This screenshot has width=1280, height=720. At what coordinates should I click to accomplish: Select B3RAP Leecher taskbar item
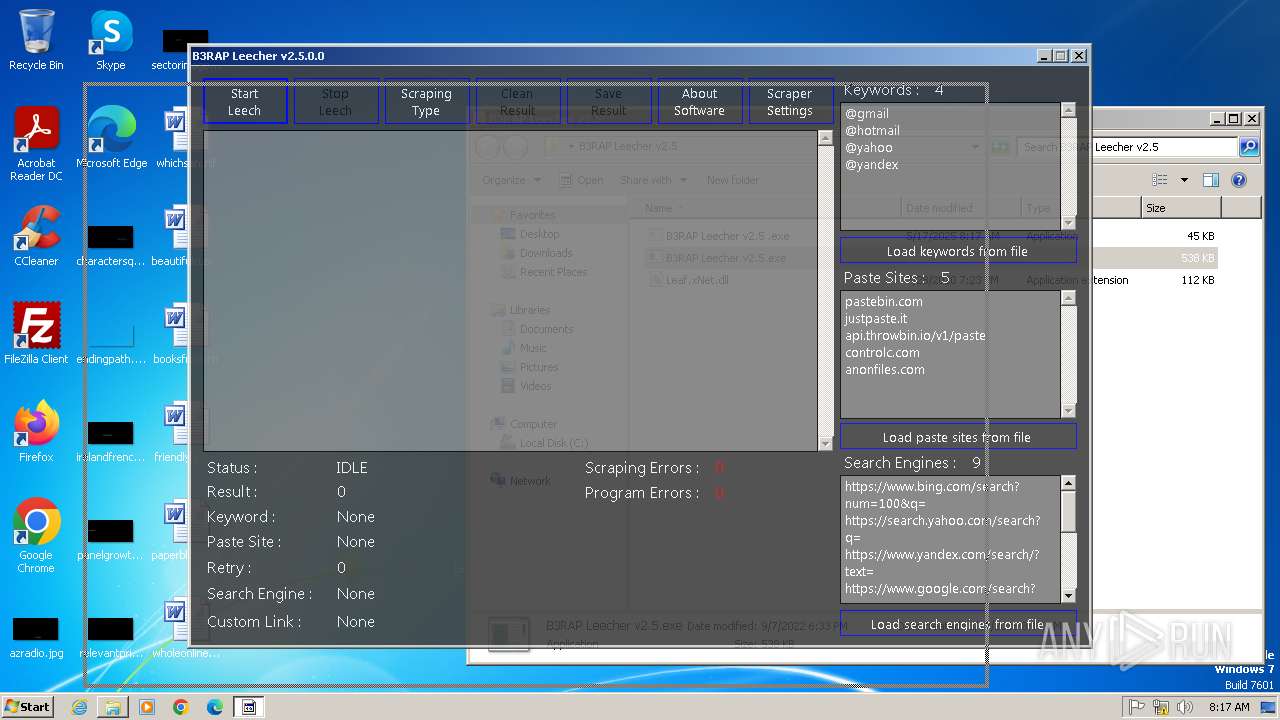[249, 707]
